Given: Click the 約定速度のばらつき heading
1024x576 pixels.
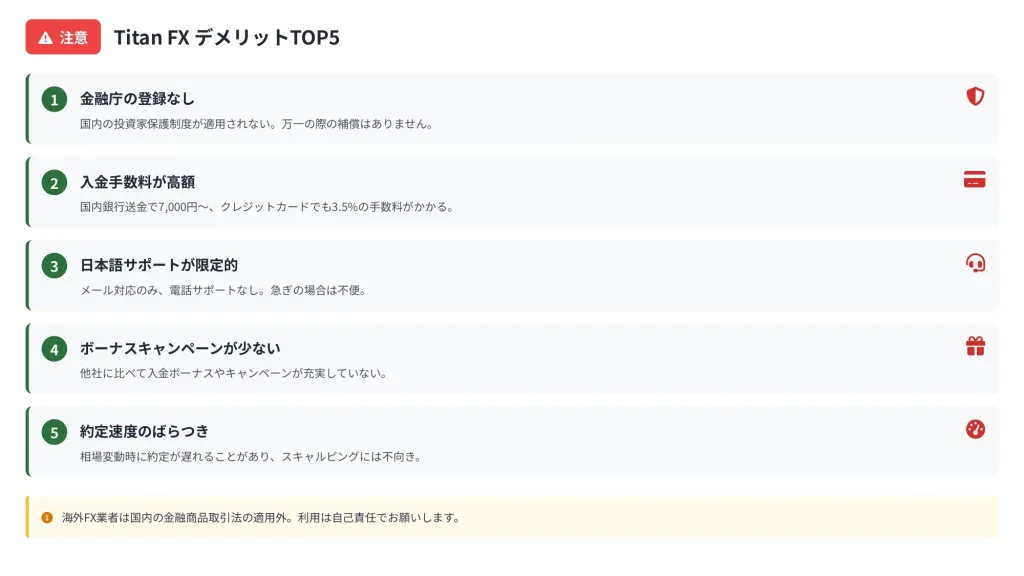Looking at the screenshot, I should 144,431.
